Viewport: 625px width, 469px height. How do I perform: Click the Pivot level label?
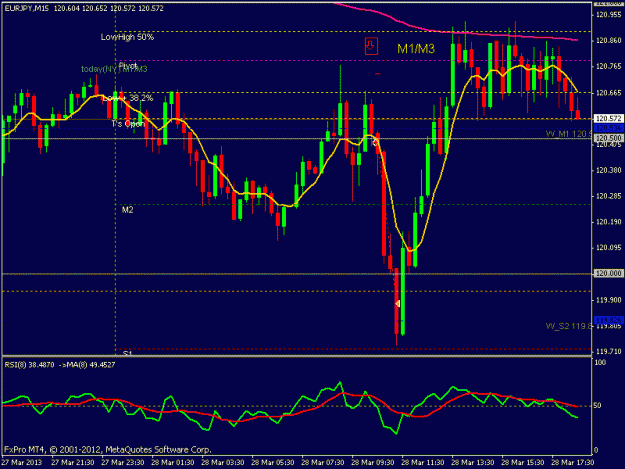128,65
